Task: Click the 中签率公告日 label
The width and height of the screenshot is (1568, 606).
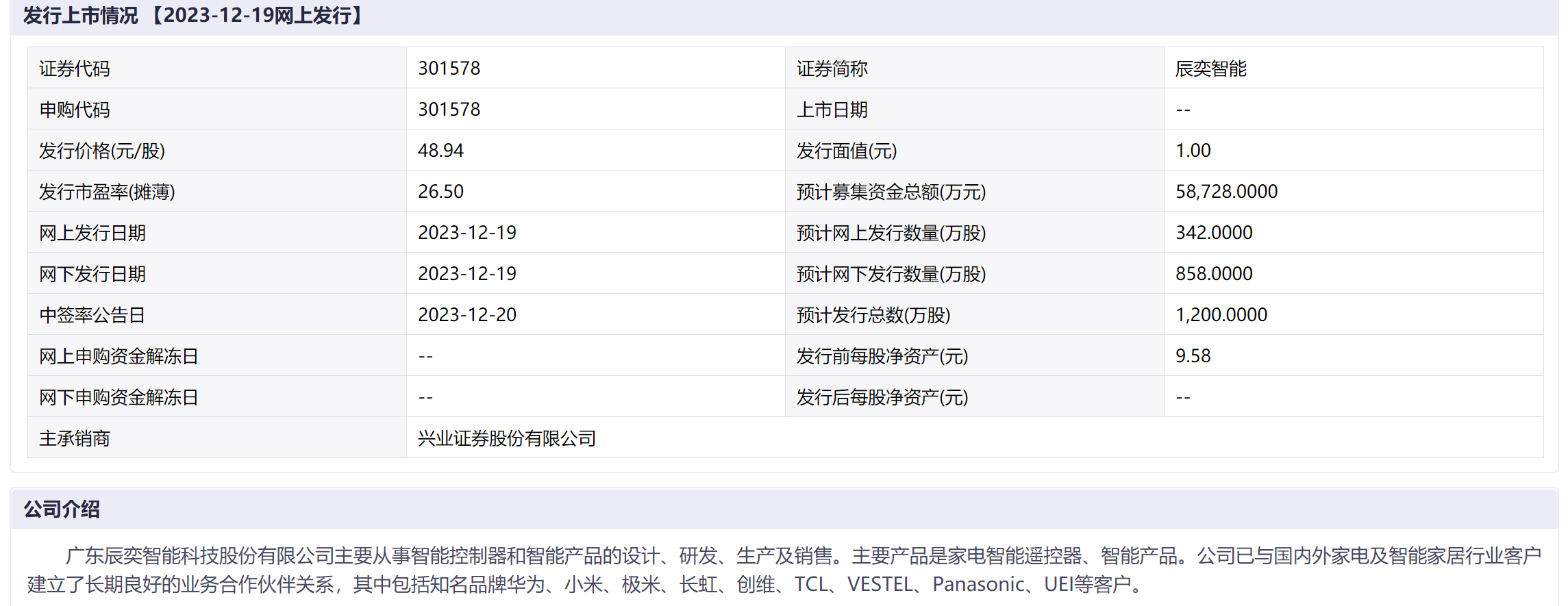Action: [x=92, y=315]
